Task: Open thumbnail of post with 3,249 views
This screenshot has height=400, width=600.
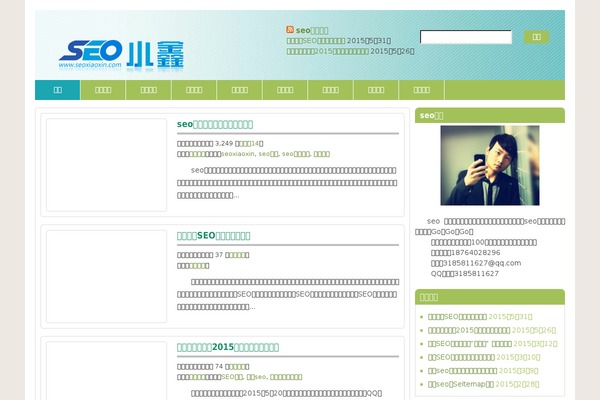Action: pos(106,165)
